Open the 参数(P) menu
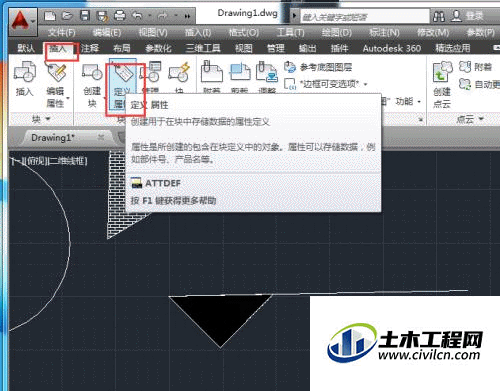The height and width of the screenshot is (391, 500). (480, 33)
